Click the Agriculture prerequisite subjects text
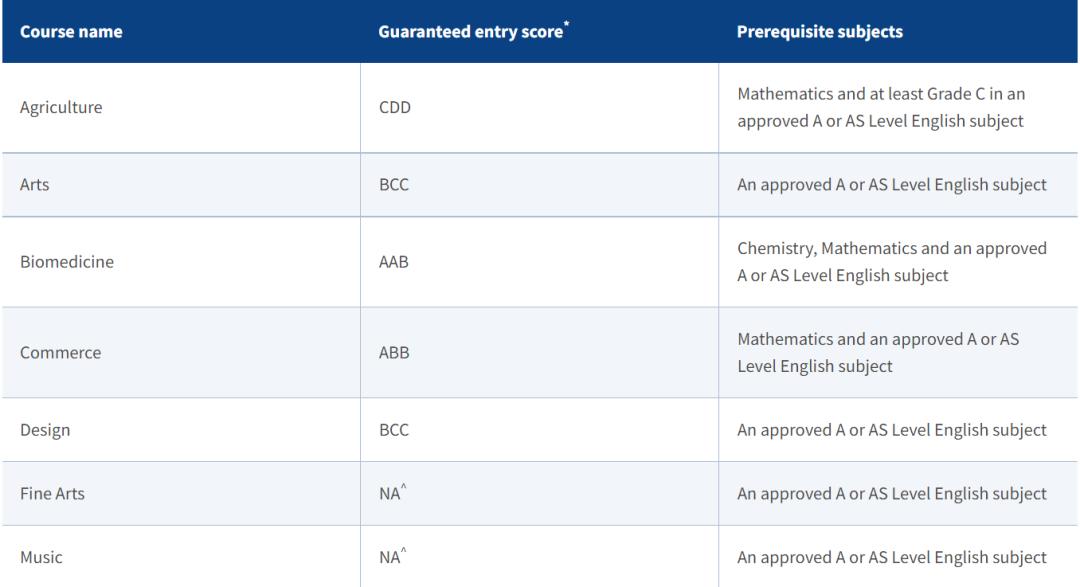 pos(881,108)
